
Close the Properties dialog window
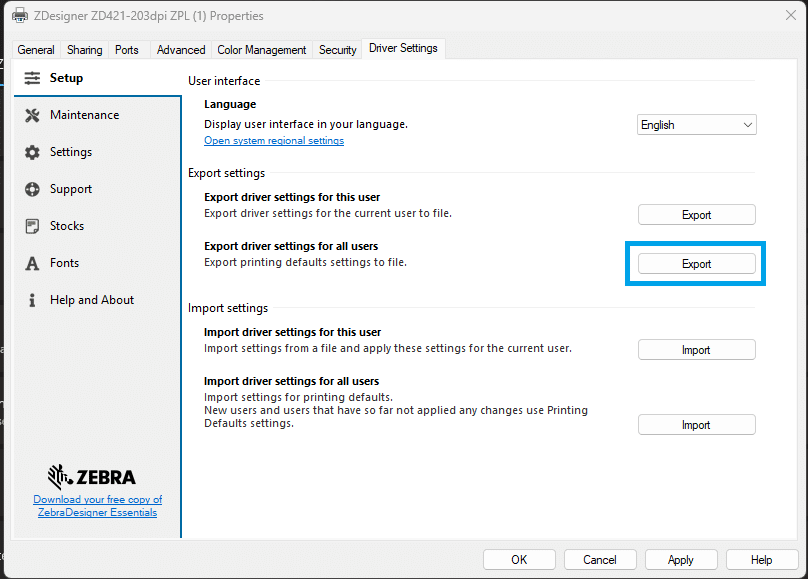pyautogui.click(x=790, y=15)
